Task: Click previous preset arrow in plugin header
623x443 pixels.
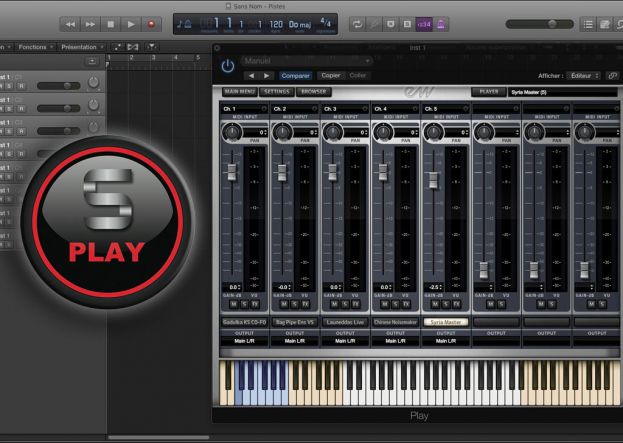Action: [x=251, y=75]
